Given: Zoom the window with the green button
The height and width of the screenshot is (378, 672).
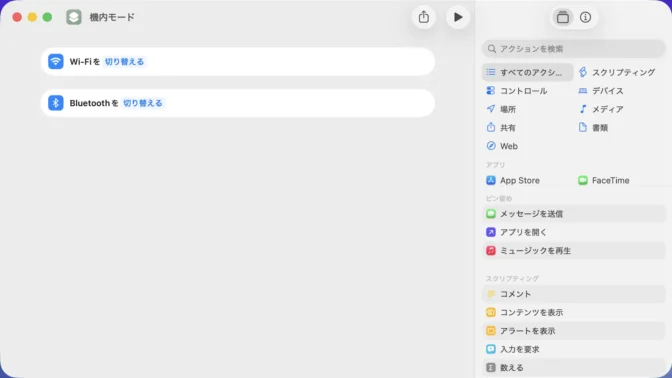Looking at the screenshot, I should point(48,17).
